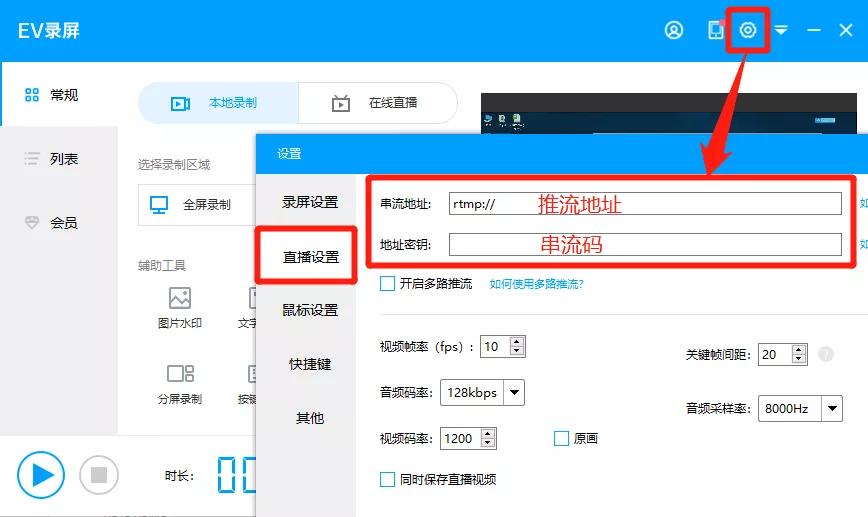
Task: Open the dropdown menu triangle in the title bar
Action: point(781,30)
